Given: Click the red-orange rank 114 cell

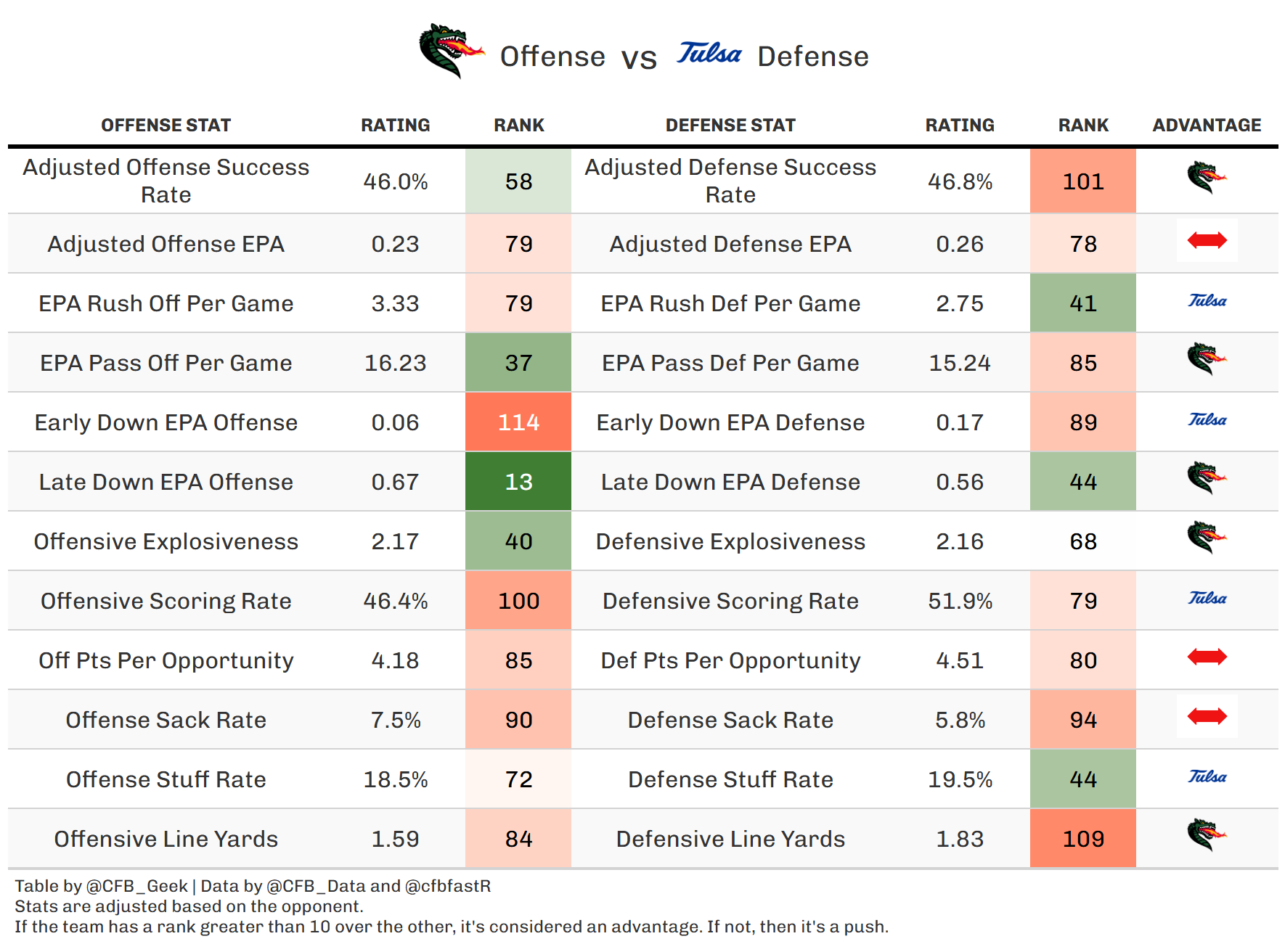Looking at the screenshot, I should pos(518,422).
